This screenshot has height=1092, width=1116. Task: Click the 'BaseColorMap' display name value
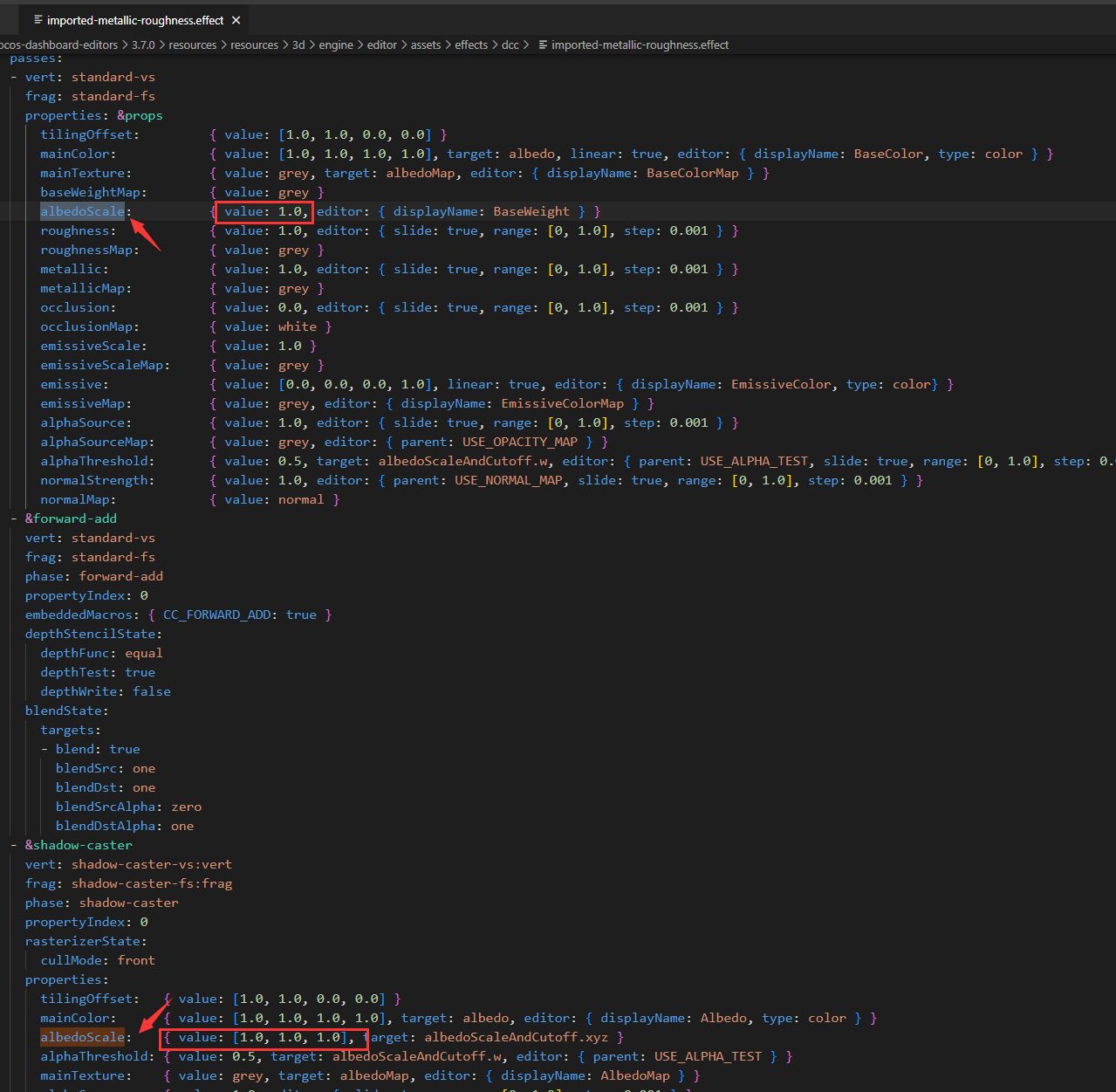(693, 173)
